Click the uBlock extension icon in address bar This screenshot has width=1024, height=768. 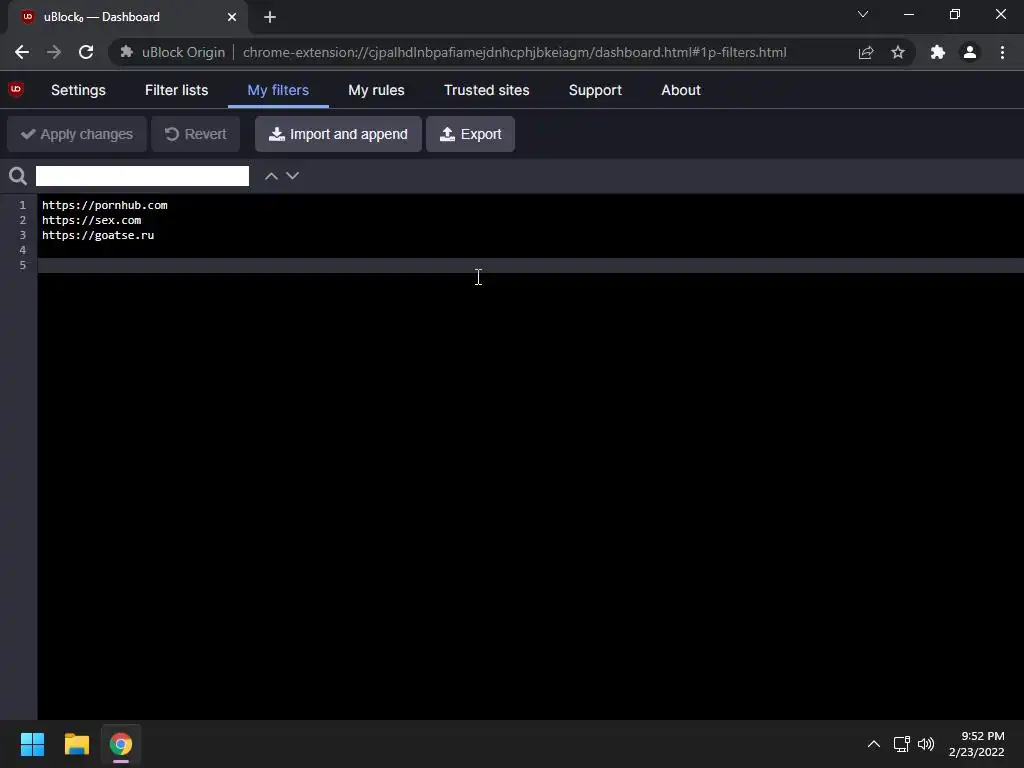point(127,52)
